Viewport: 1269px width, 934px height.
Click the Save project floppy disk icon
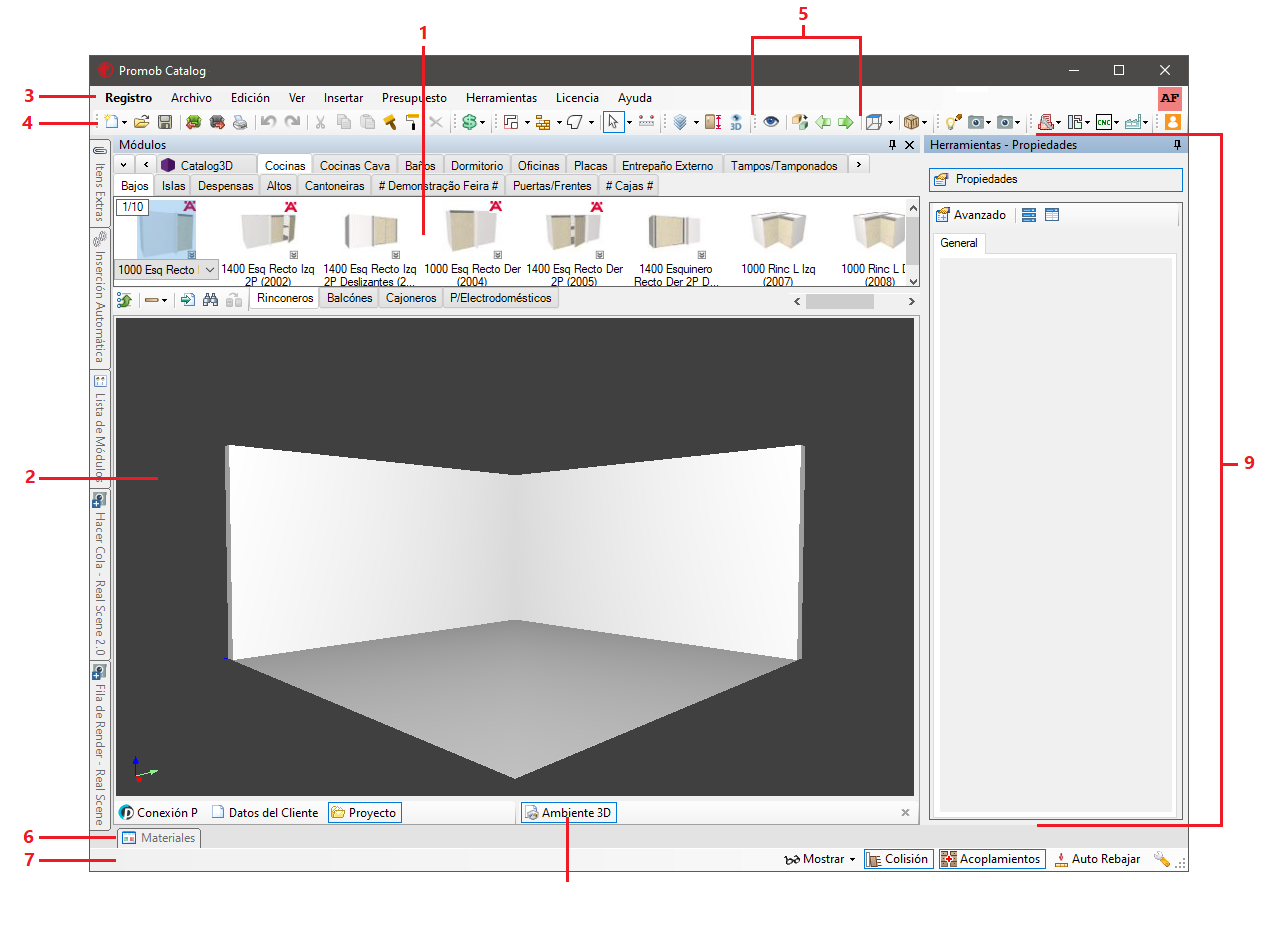[x=165, y=122]
